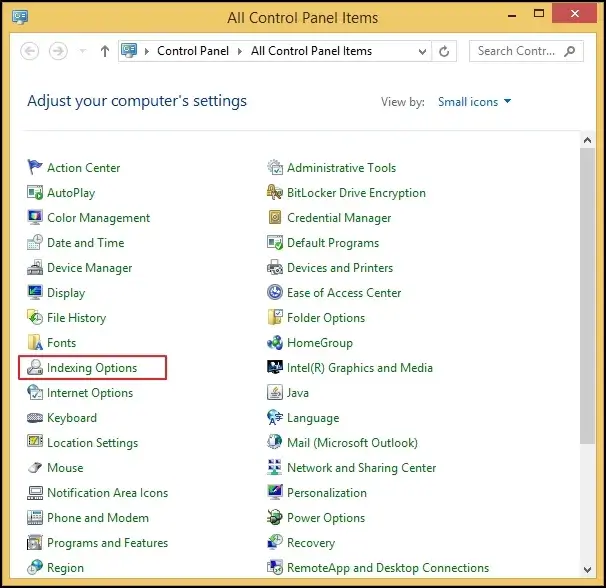
Task: Click the search magnifier icon
Action: [x=570, y=51]
